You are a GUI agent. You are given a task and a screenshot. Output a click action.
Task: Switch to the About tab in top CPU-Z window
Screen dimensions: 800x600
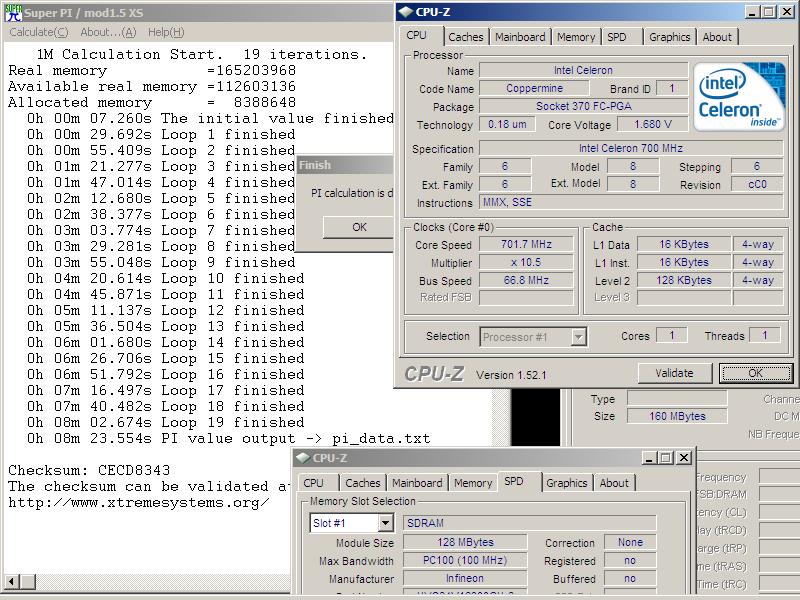(x=717, y=37)
